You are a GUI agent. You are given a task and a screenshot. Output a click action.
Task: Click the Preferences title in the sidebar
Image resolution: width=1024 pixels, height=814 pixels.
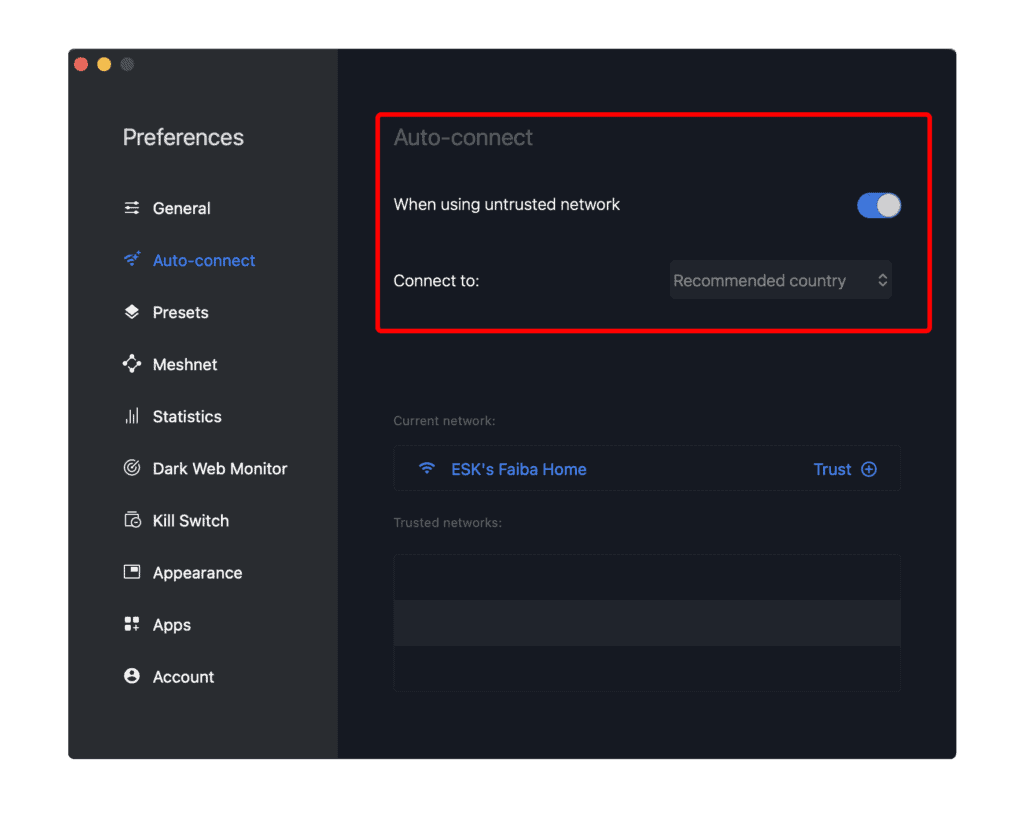tap(183, 137)
